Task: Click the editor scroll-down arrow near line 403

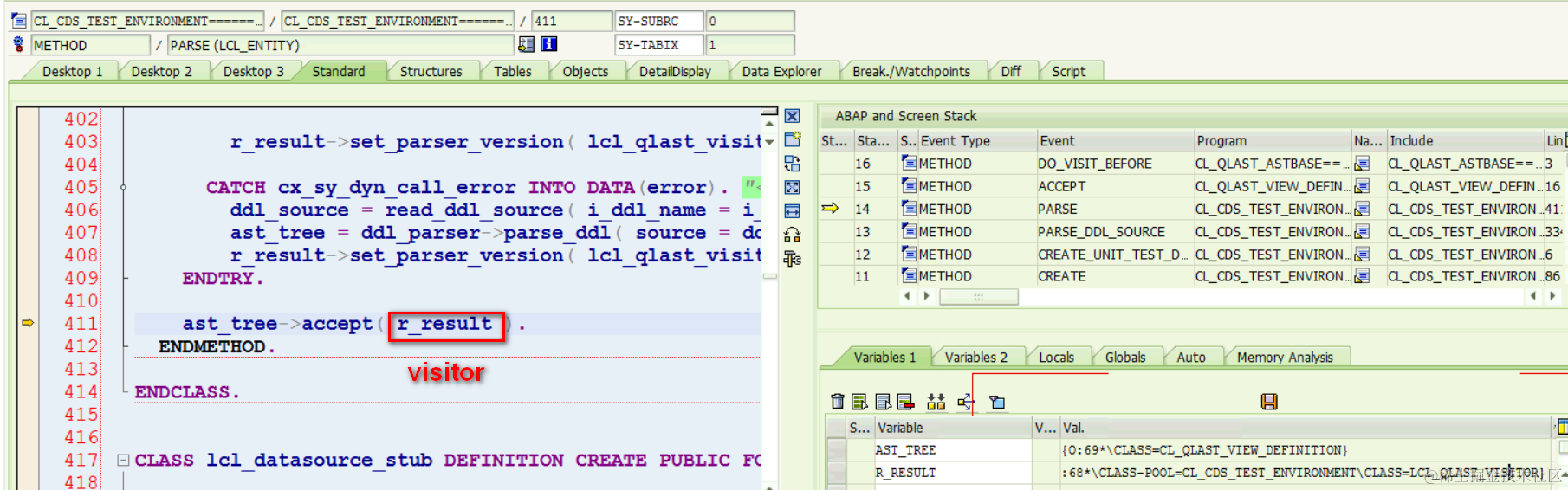Action: (x=769, y=142)
